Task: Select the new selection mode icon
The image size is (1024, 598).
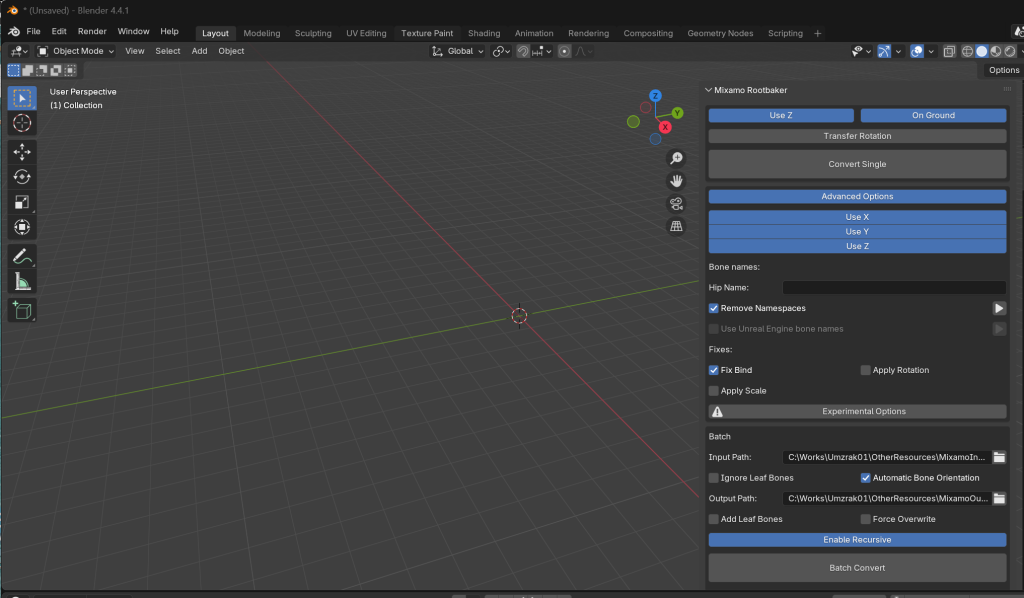Action: (x=14, y=70)
